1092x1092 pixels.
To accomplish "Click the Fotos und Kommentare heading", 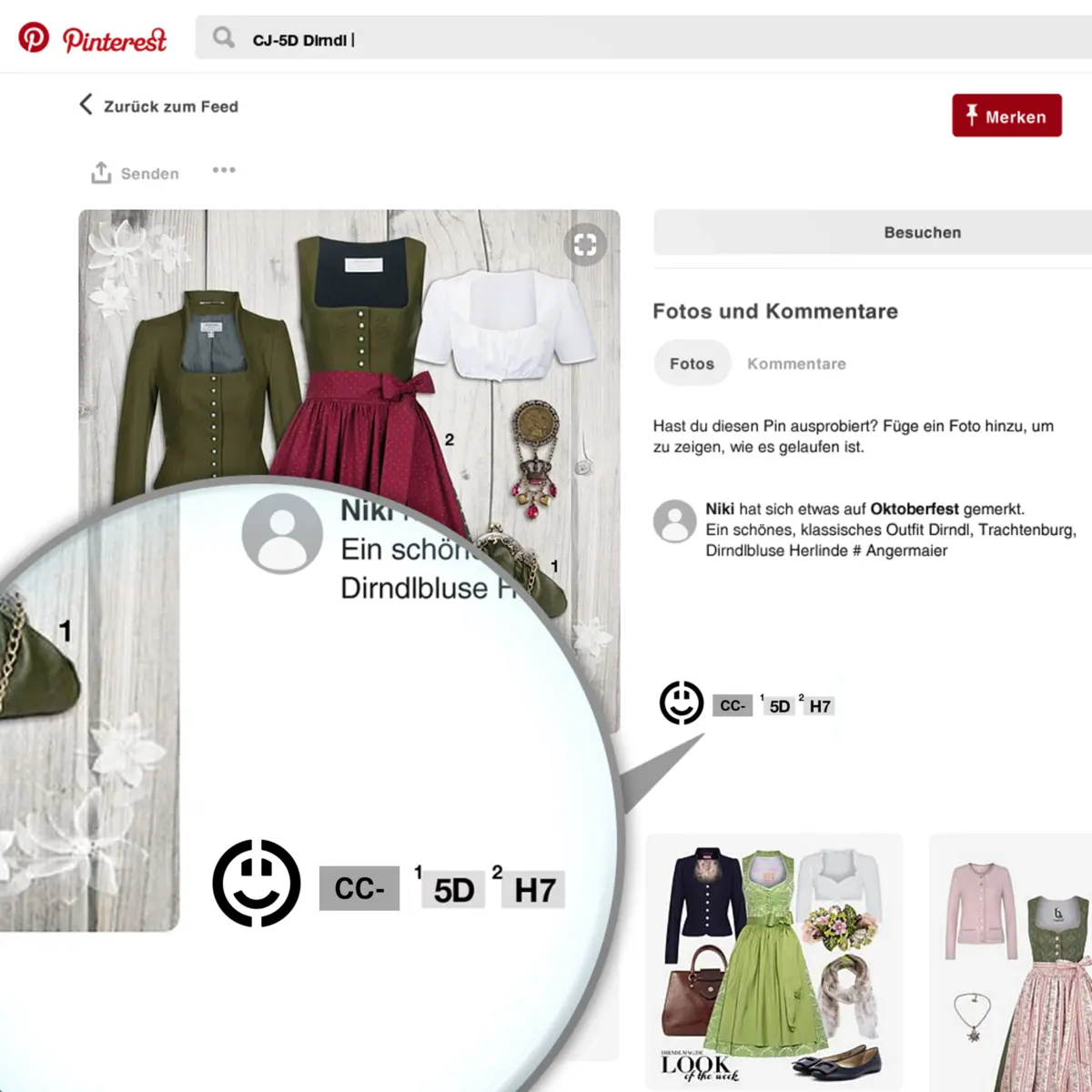I will pos(775,311).
